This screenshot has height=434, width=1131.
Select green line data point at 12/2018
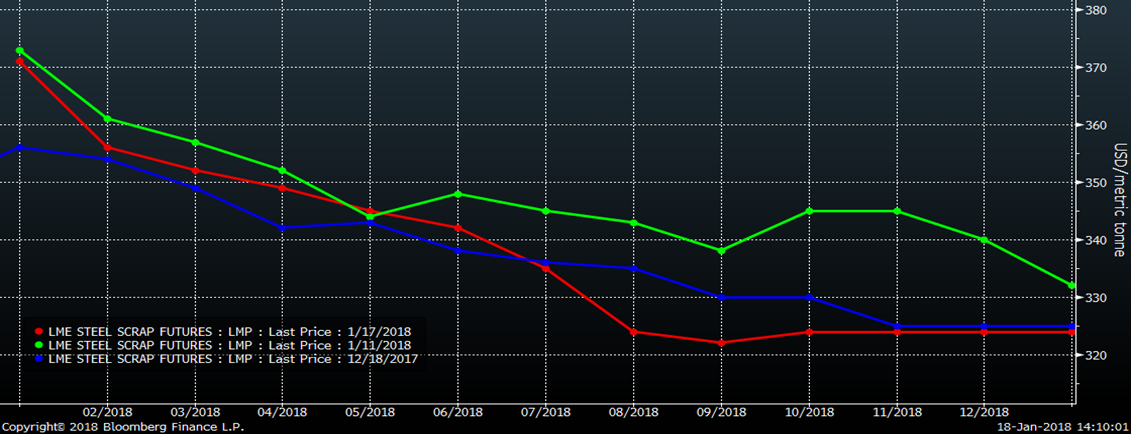pos(984,240)
